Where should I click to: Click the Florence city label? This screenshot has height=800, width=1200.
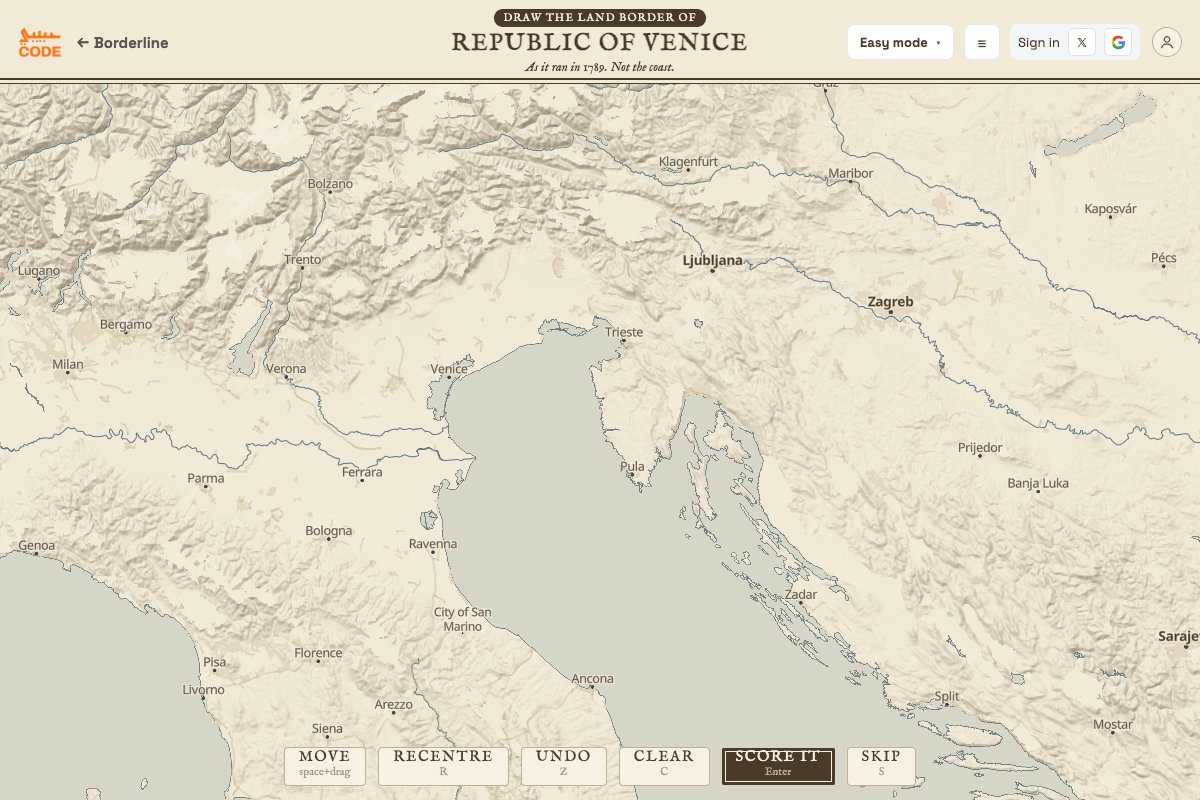pos(318,653)
